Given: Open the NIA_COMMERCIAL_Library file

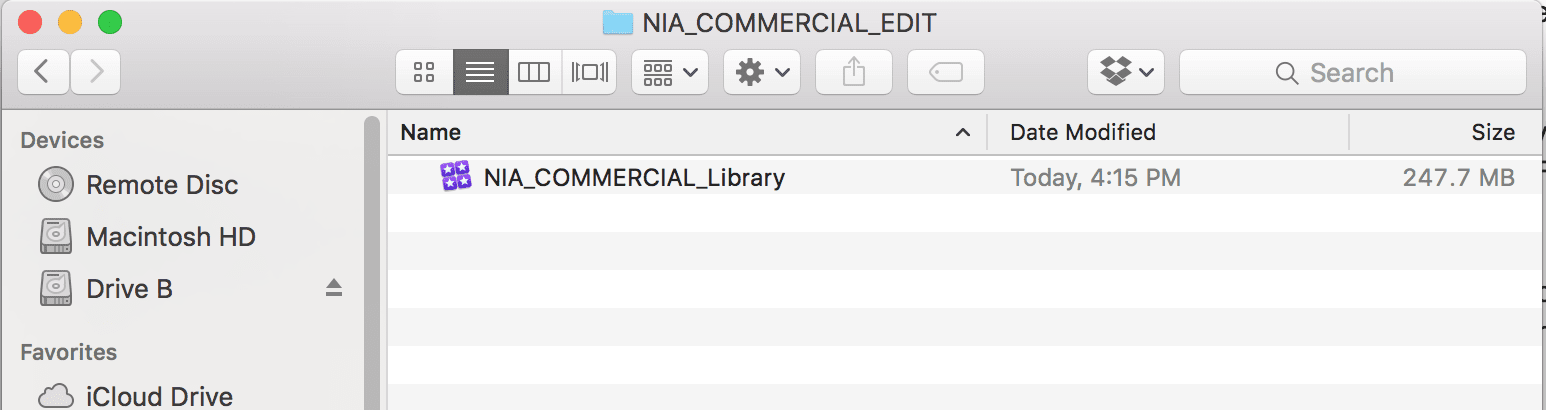Looking at the screenshot, I should click(633, 178).
